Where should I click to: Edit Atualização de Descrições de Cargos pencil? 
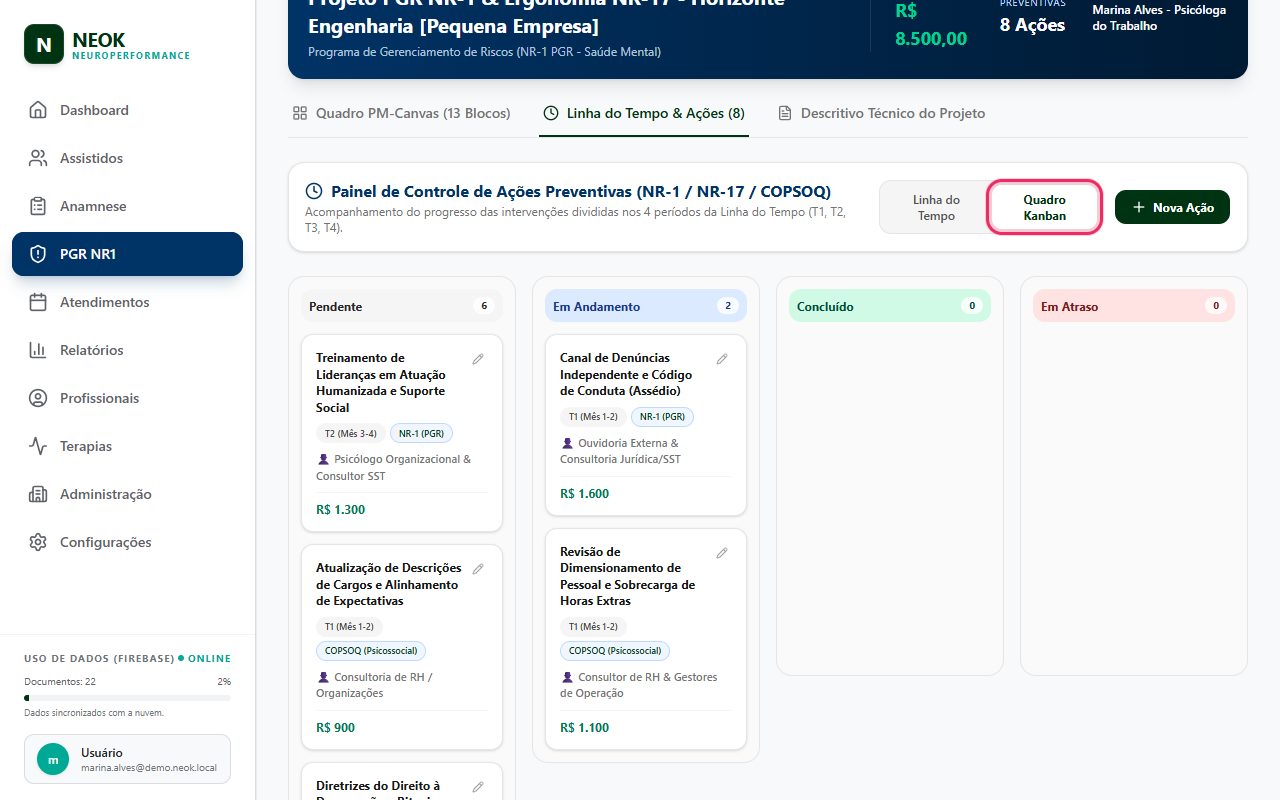click(478, 569)
